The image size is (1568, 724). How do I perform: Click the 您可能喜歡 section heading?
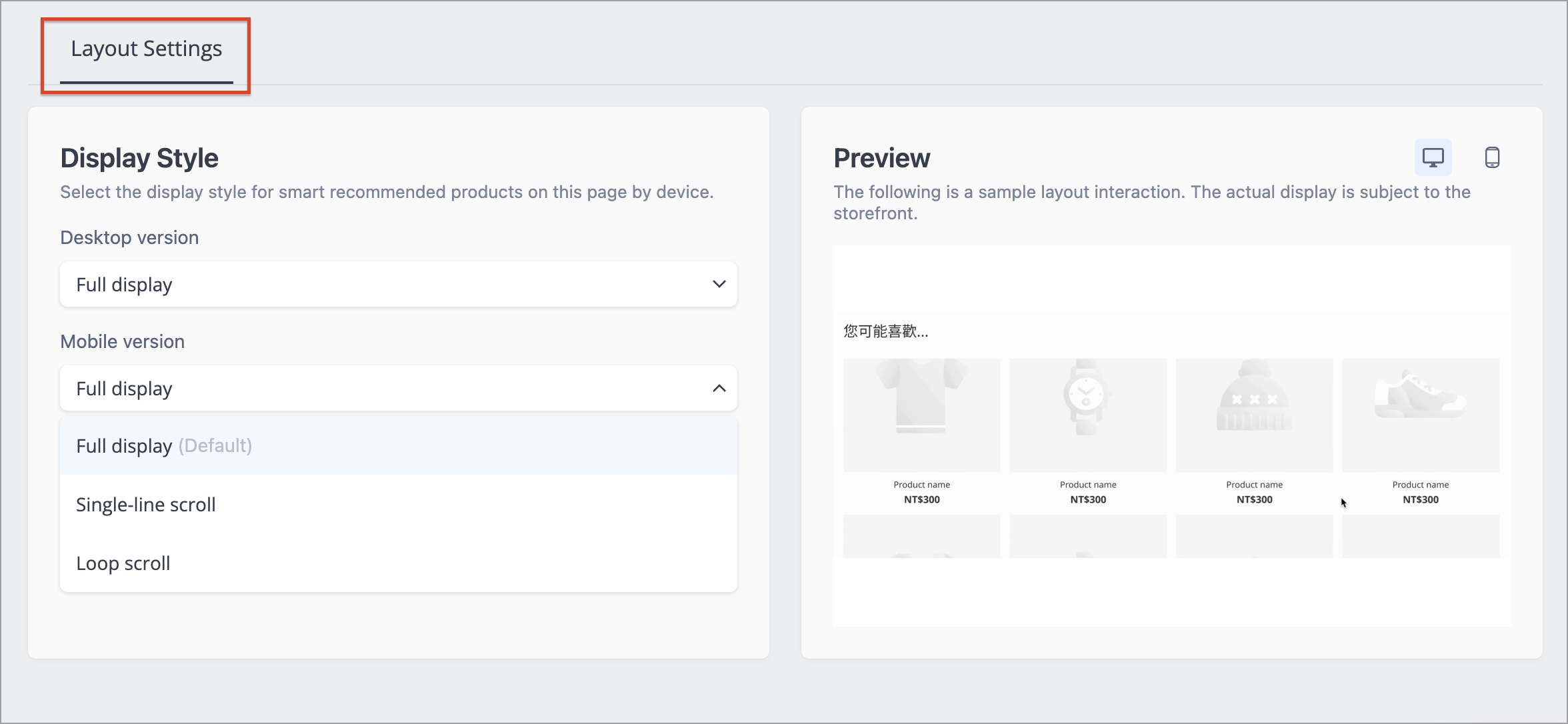coord(885,331)
